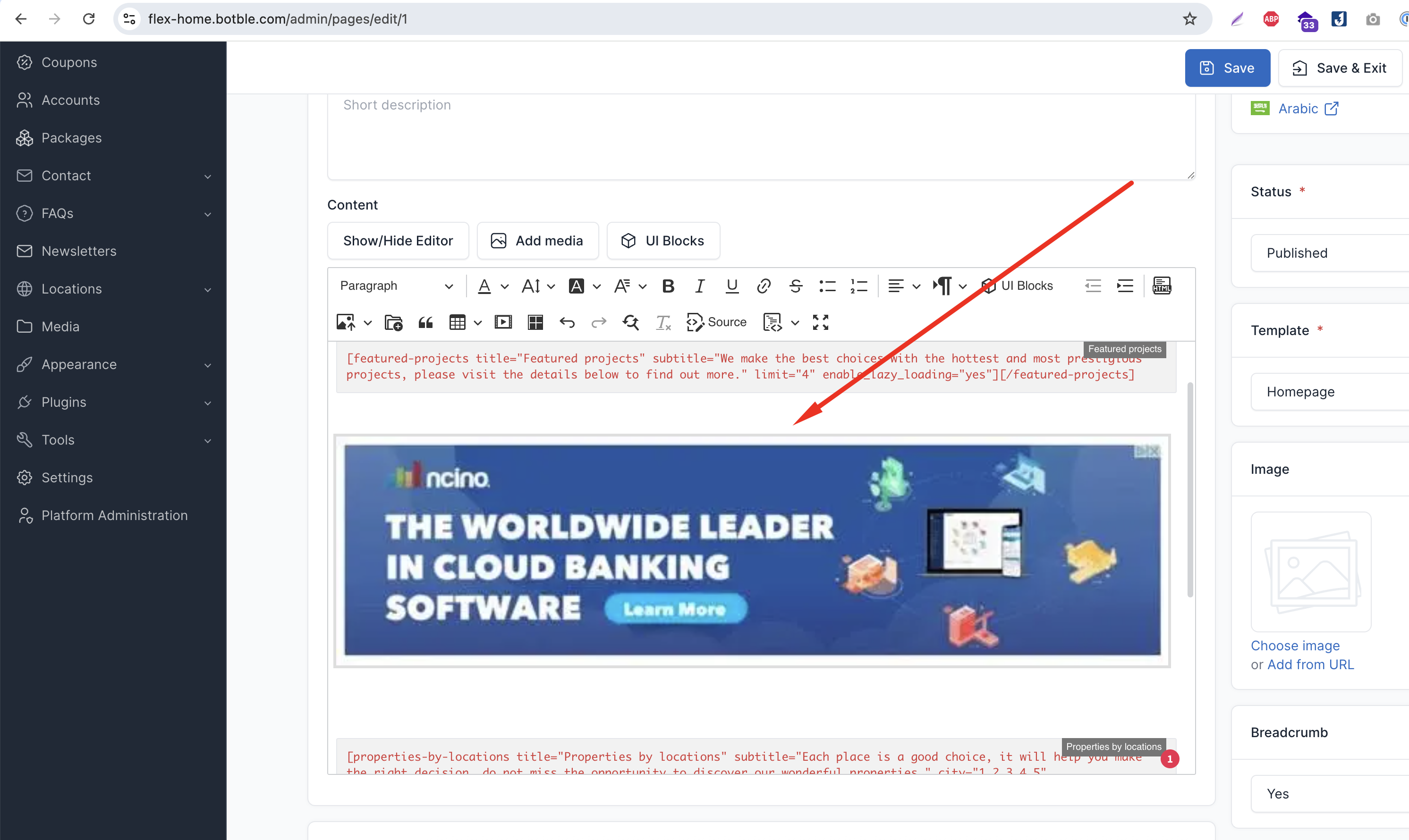Expand the FAQs sidebar menu
Image resolution: width=1409 pixels, height=840 pixels.
[113, 213]
